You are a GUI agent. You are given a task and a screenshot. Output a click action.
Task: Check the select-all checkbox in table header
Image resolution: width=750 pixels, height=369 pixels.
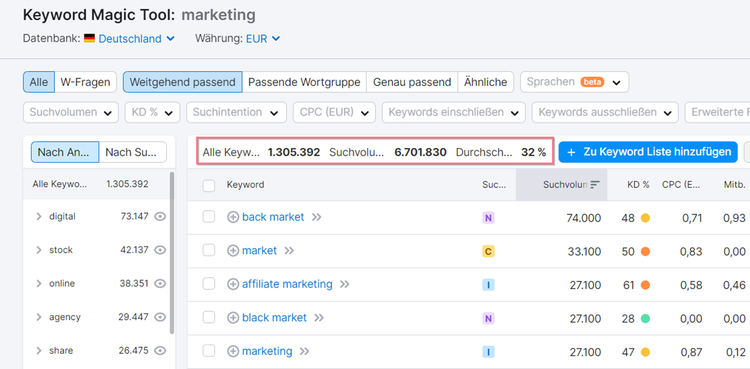point(209,185)
